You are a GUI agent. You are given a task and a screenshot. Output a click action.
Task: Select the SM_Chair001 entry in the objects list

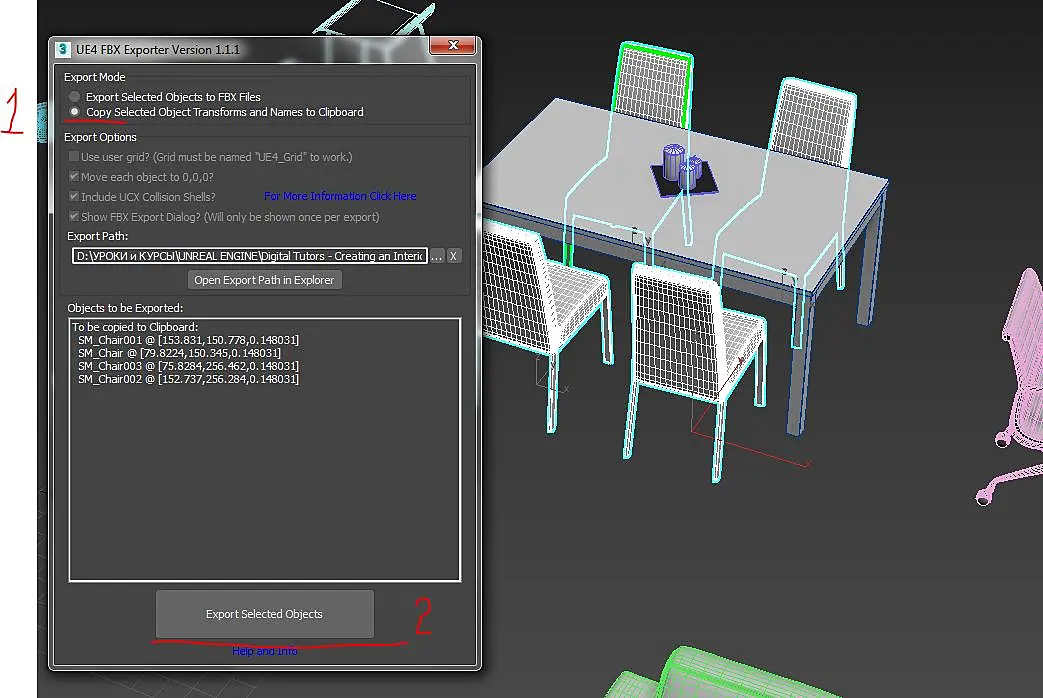188,340
